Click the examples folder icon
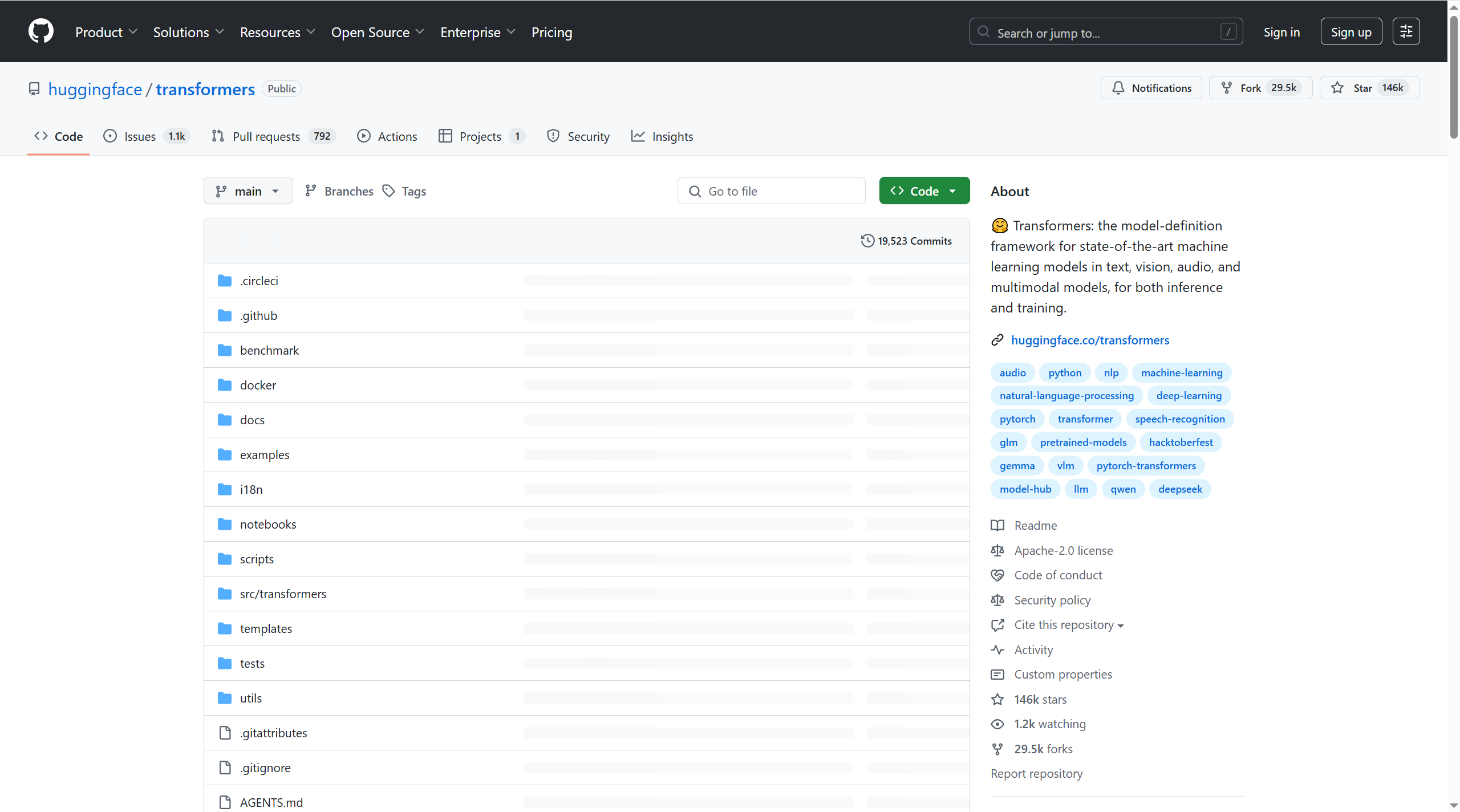Viewport: 1460px width, 812px height. point(225,454)
